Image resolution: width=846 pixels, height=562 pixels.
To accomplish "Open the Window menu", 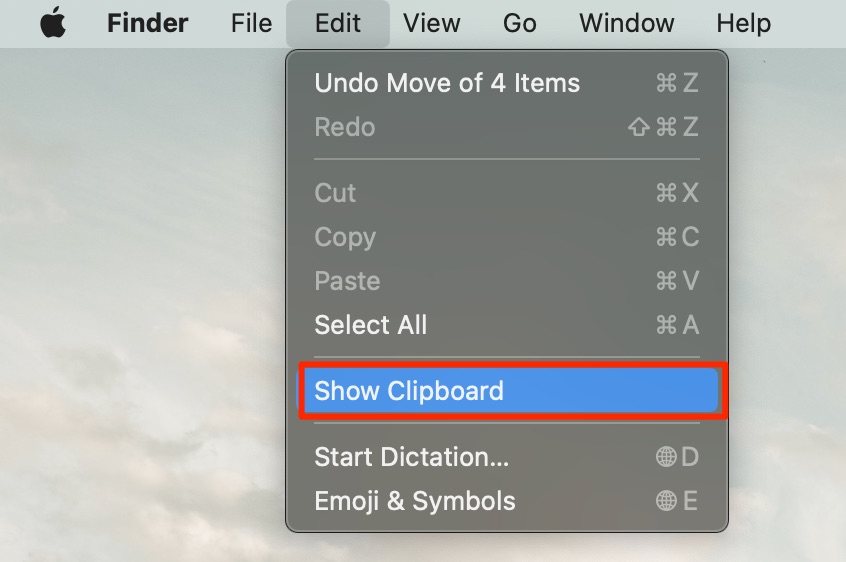I will pyautogui.click(x=626, y=23).
